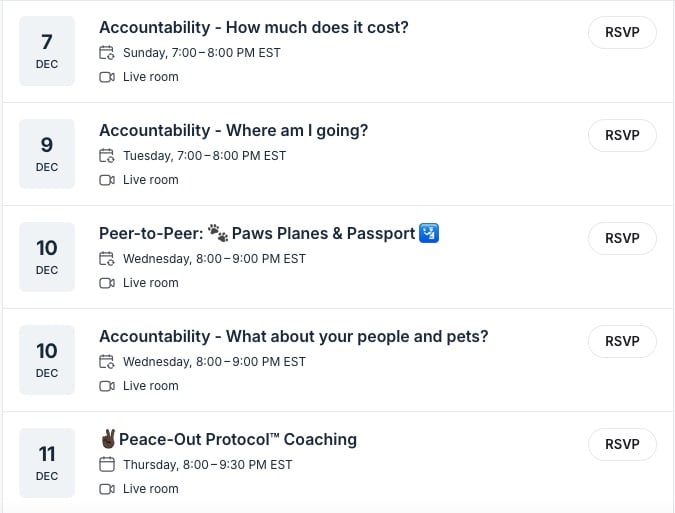Click video camera icon for Dec 11 live room

point(107,489)
